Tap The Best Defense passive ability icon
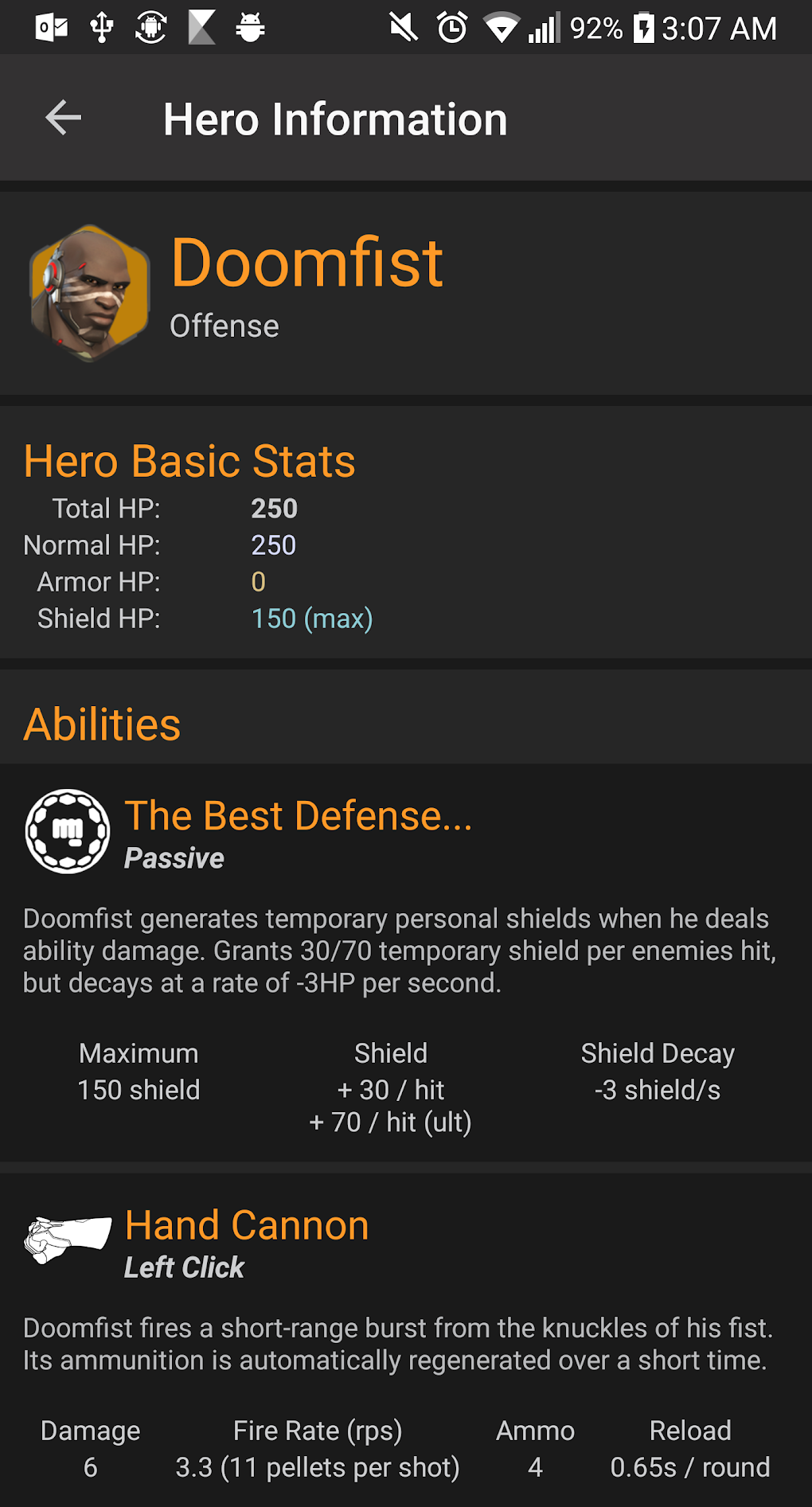Image resolution: width=812 pixels, height=1507 pixels. 68,831
